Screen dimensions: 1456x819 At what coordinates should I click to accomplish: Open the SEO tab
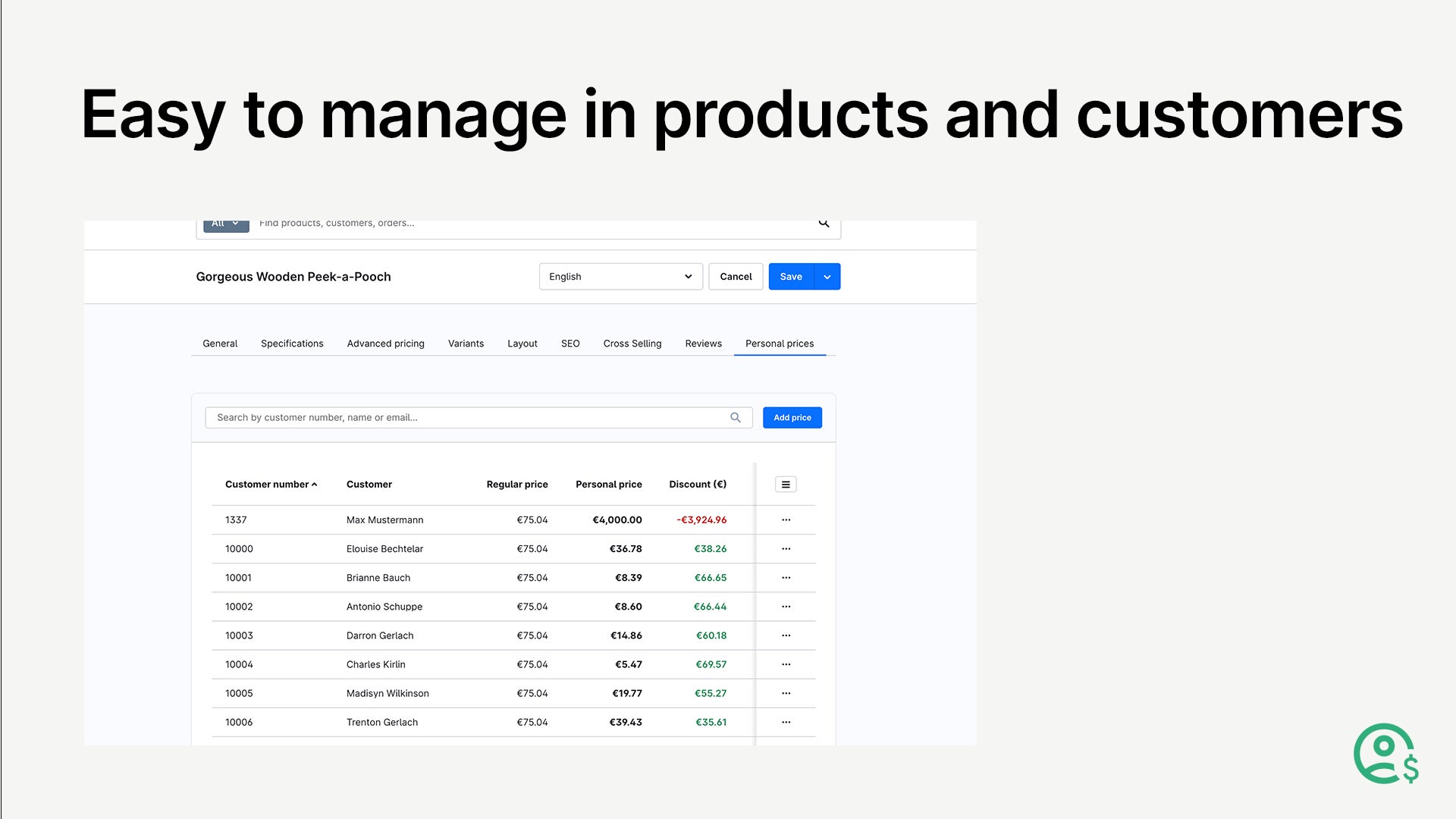[x=570, y=344]
